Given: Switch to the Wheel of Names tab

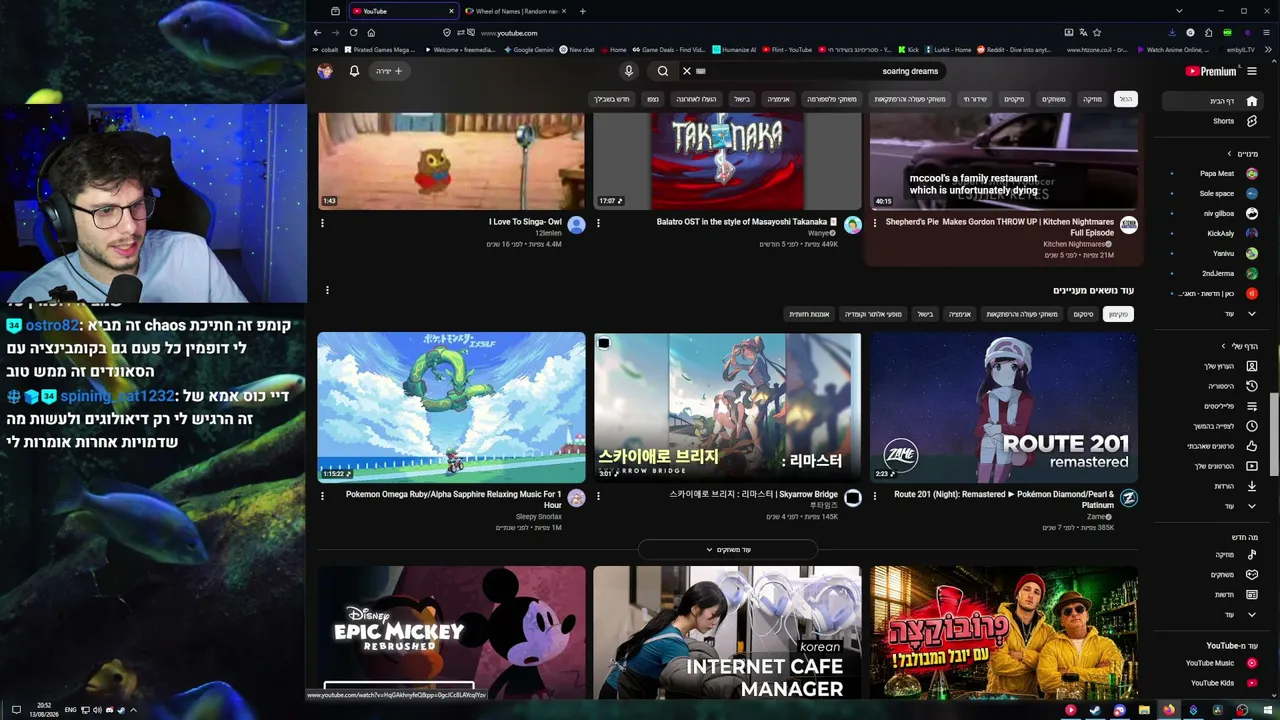Looking at the screenshot, I should [516, 11].
